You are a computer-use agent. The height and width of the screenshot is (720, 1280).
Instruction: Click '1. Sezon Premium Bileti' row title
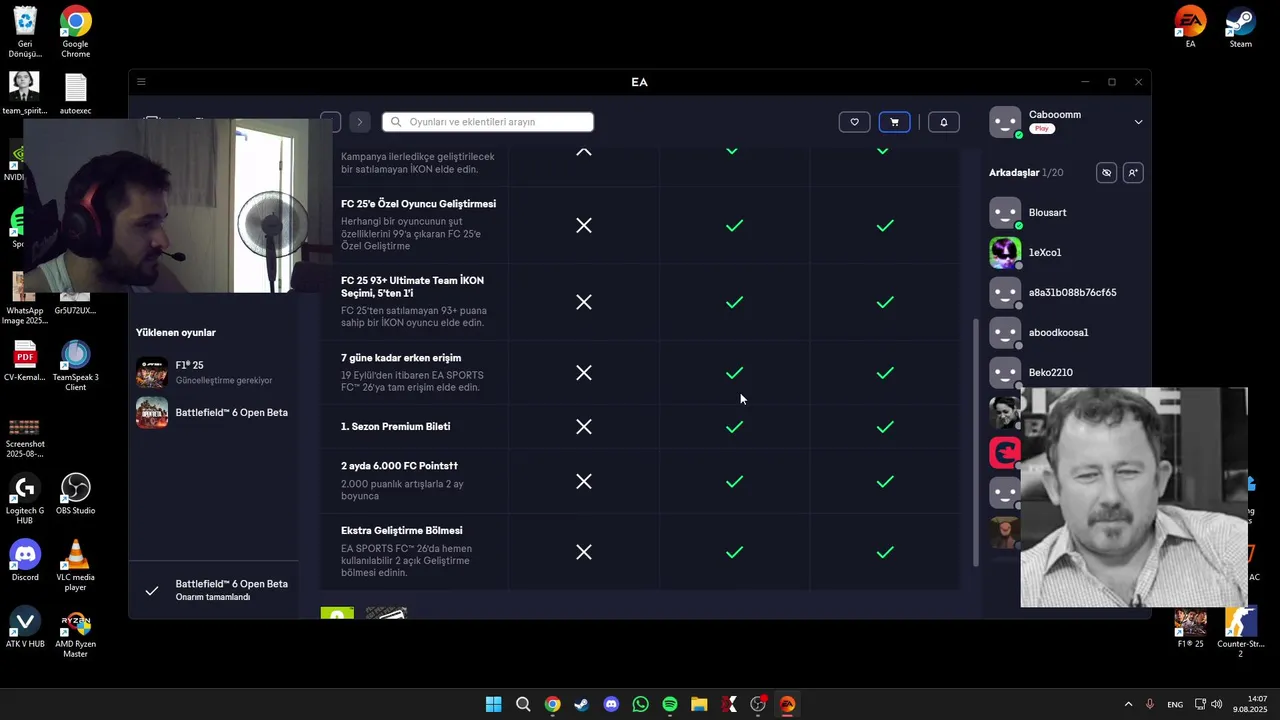[x=396, y=427]
